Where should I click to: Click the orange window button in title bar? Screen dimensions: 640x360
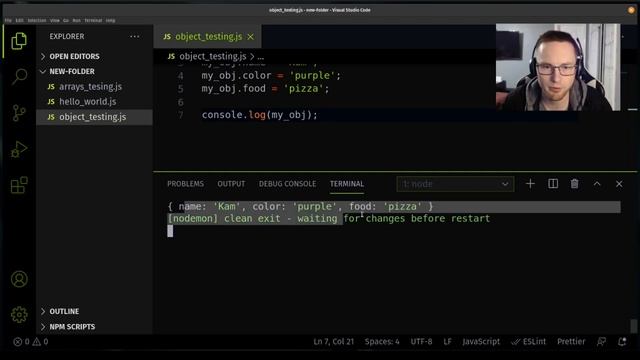631,10
